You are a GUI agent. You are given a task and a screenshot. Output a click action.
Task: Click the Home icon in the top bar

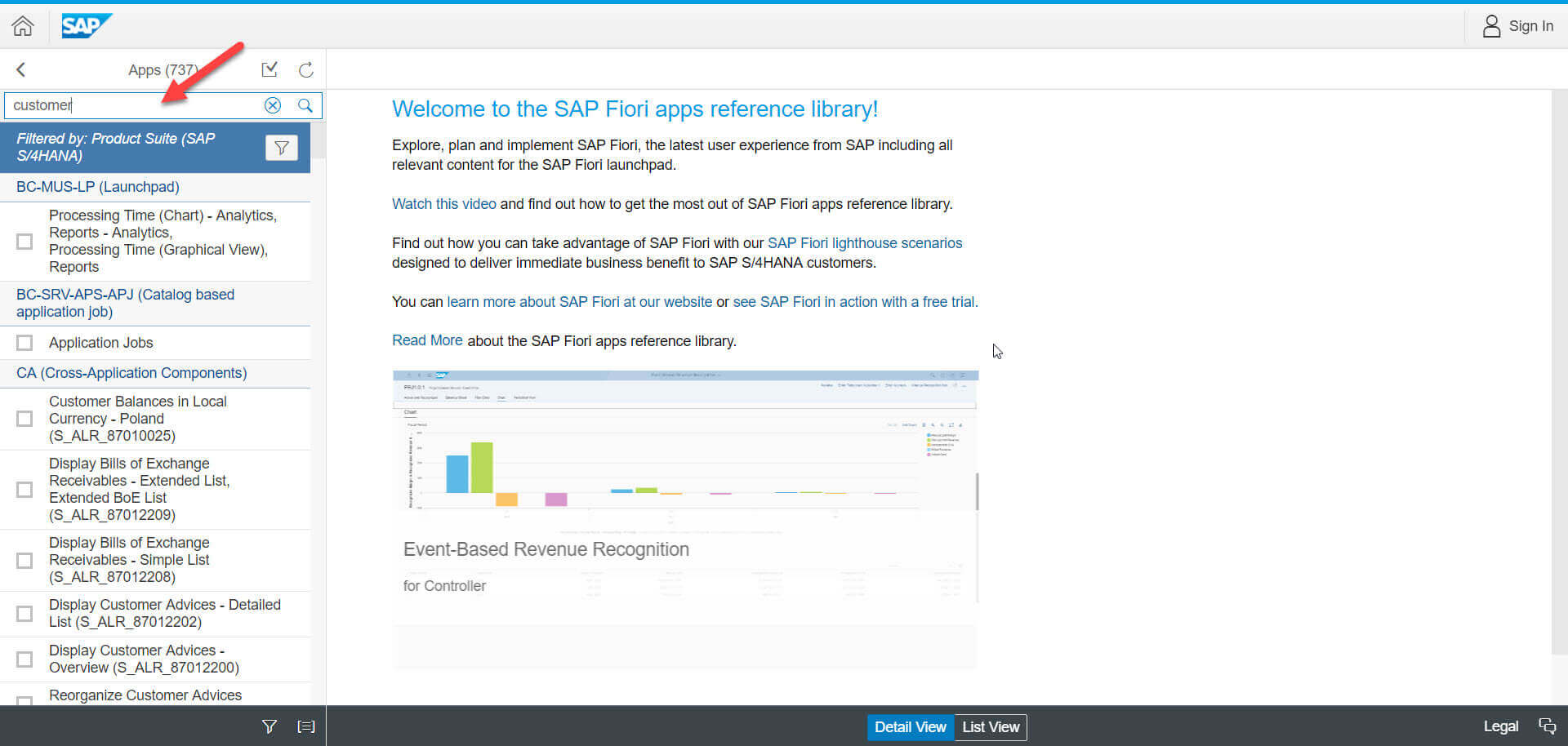pos(22,25)
